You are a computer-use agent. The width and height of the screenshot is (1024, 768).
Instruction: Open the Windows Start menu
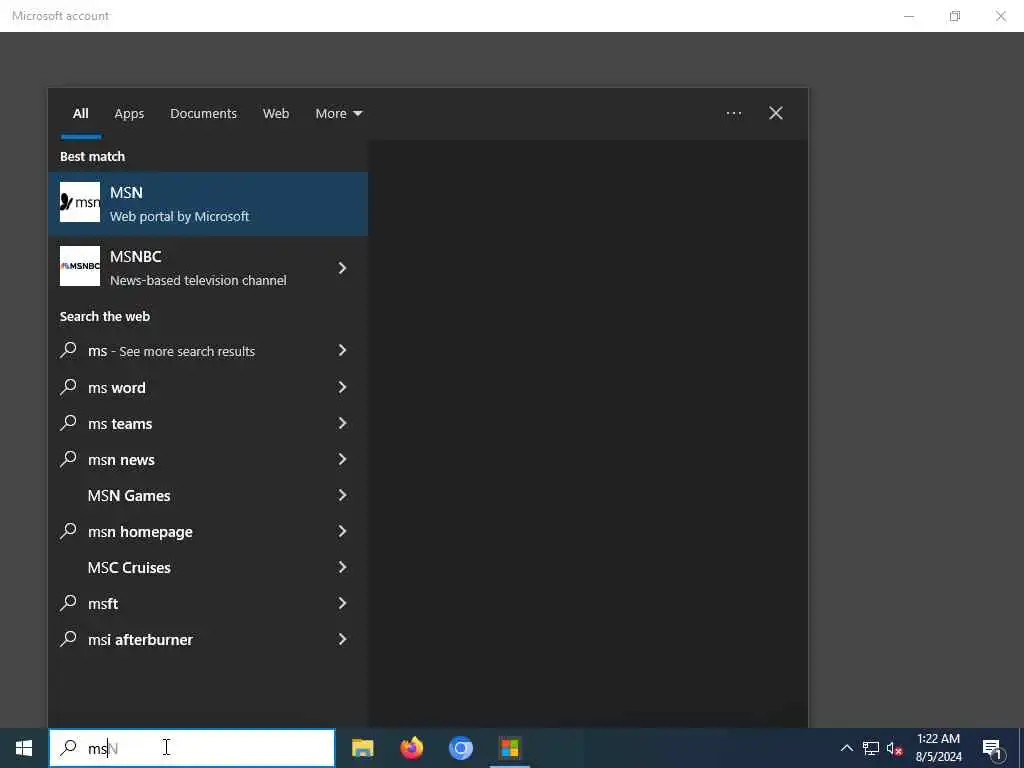tap(24, 748)
